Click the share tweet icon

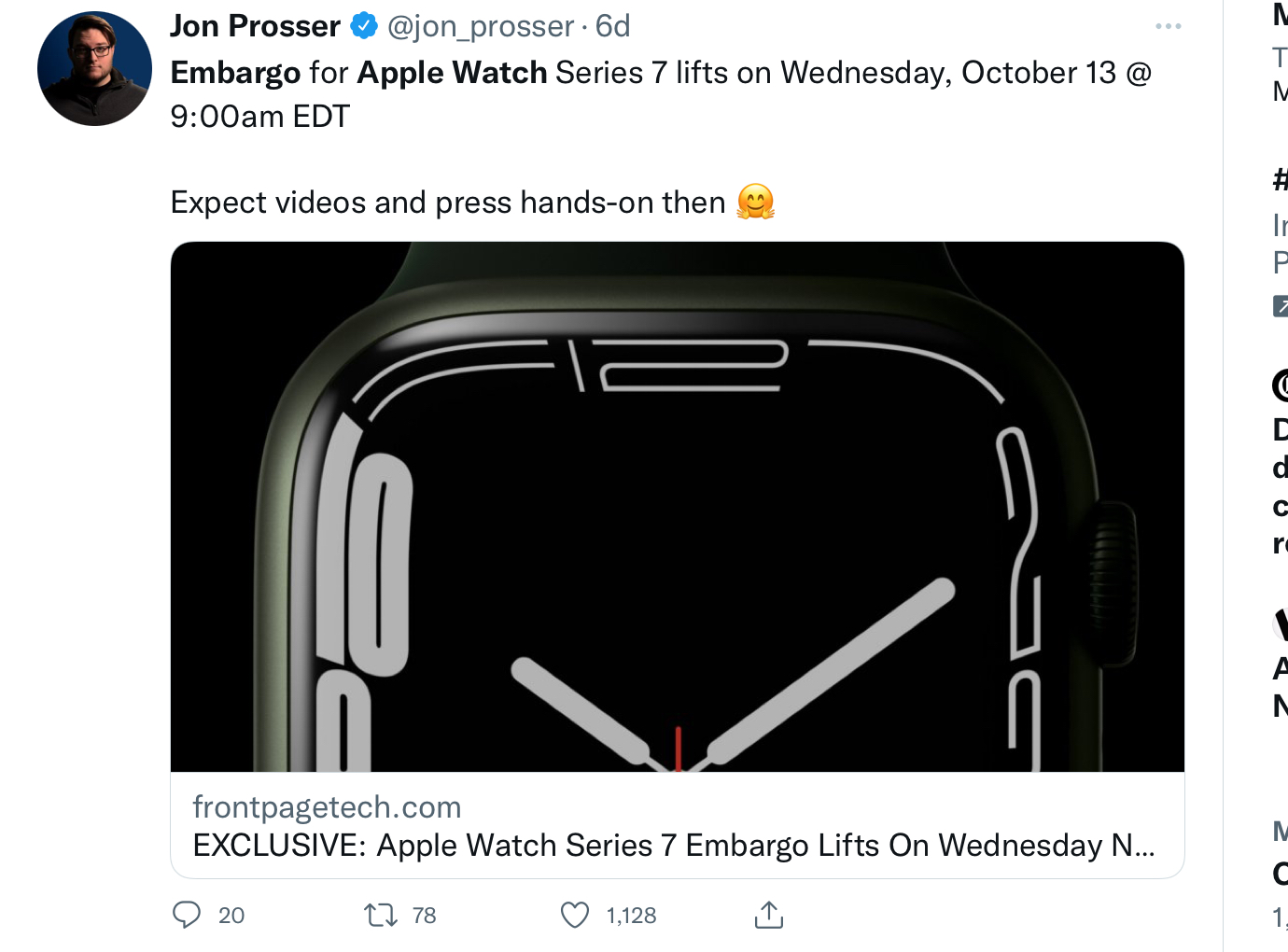click(x=768, y=915)
